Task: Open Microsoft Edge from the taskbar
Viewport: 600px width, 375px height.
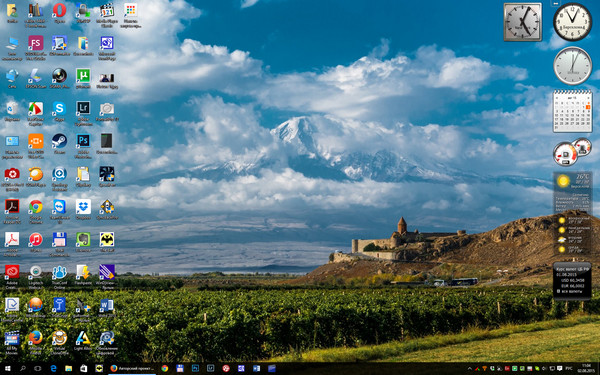Action: [x=54, y=368]
